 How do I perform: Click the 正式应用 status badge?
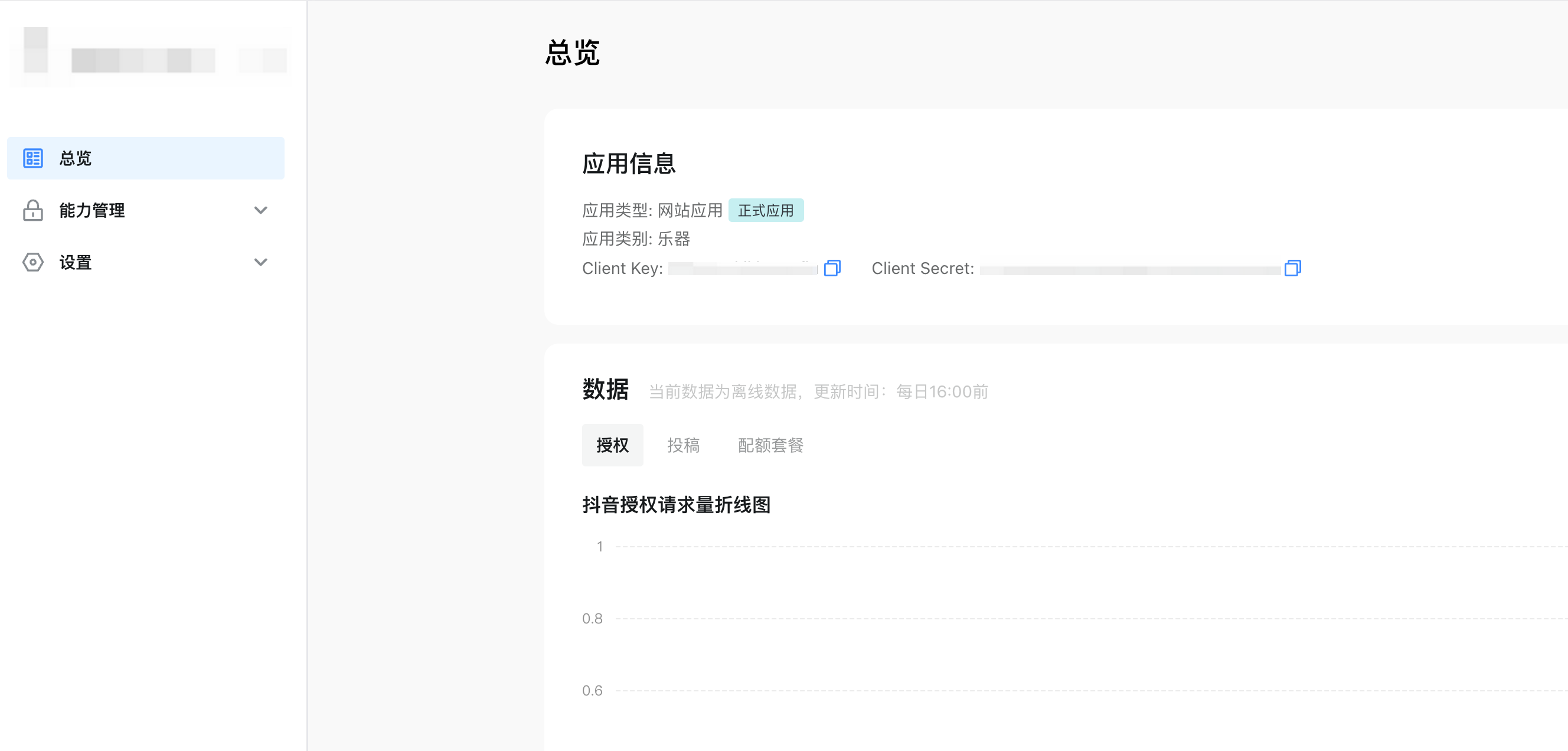[766, 210]
